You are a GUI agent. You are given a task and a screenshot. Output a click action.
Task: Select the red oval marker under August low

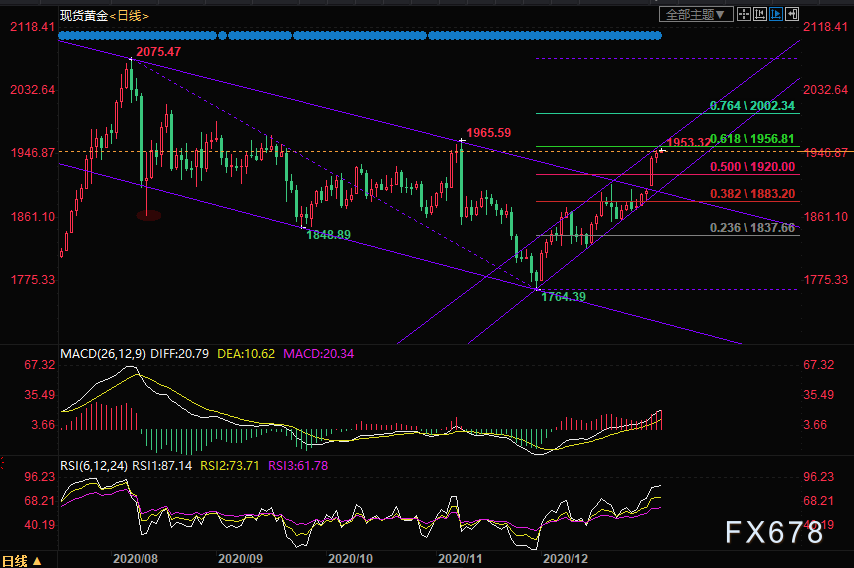(149, 214)
